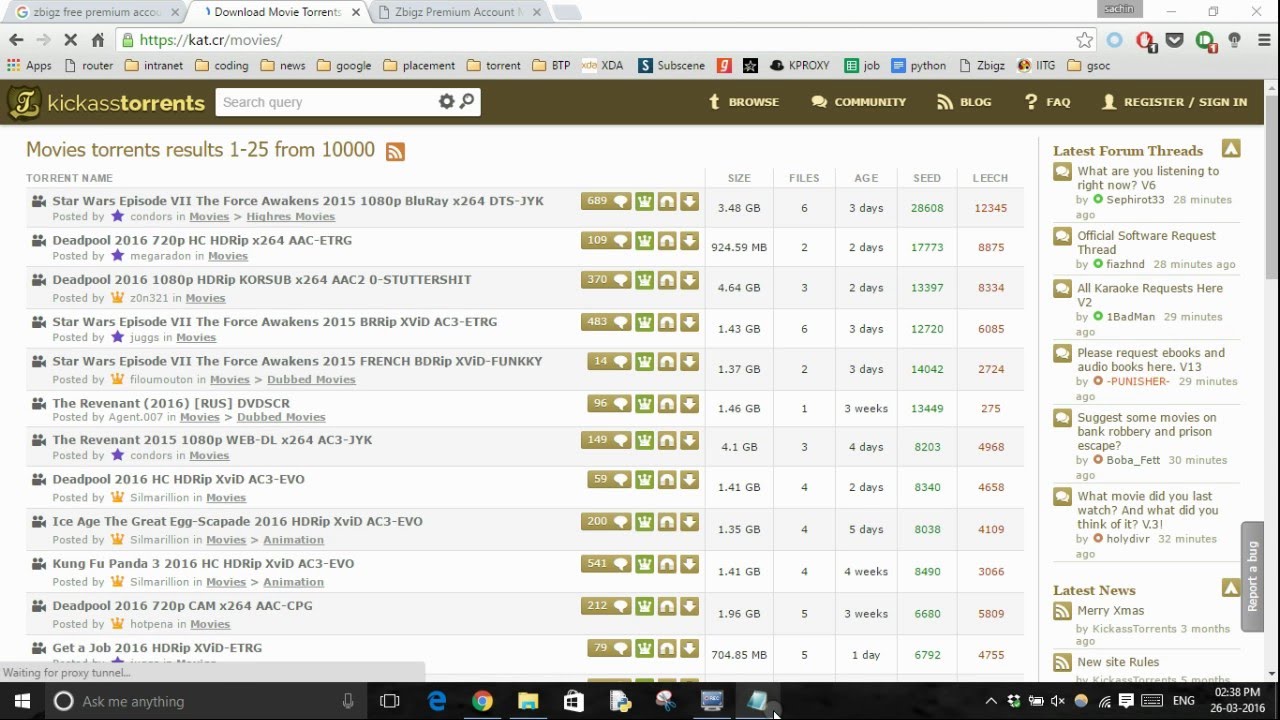This screenshot has width=1280, height=720.
Task: Open the Merry Xmas news link
Action: 1110,611
